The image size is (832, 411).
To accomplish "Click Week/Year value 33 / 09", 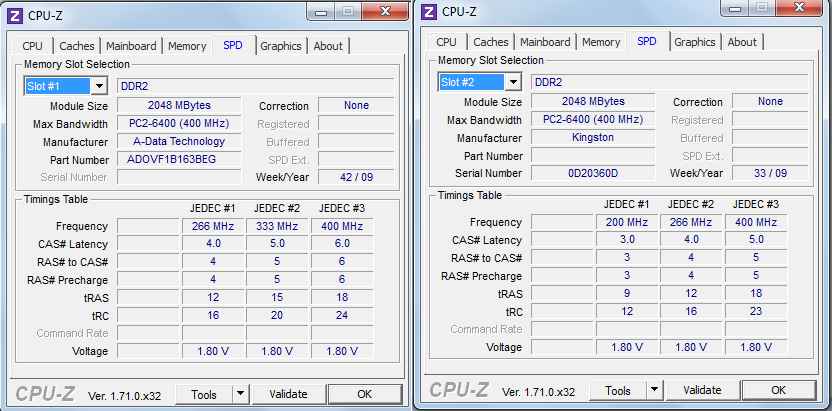I will tap(770, 173).
